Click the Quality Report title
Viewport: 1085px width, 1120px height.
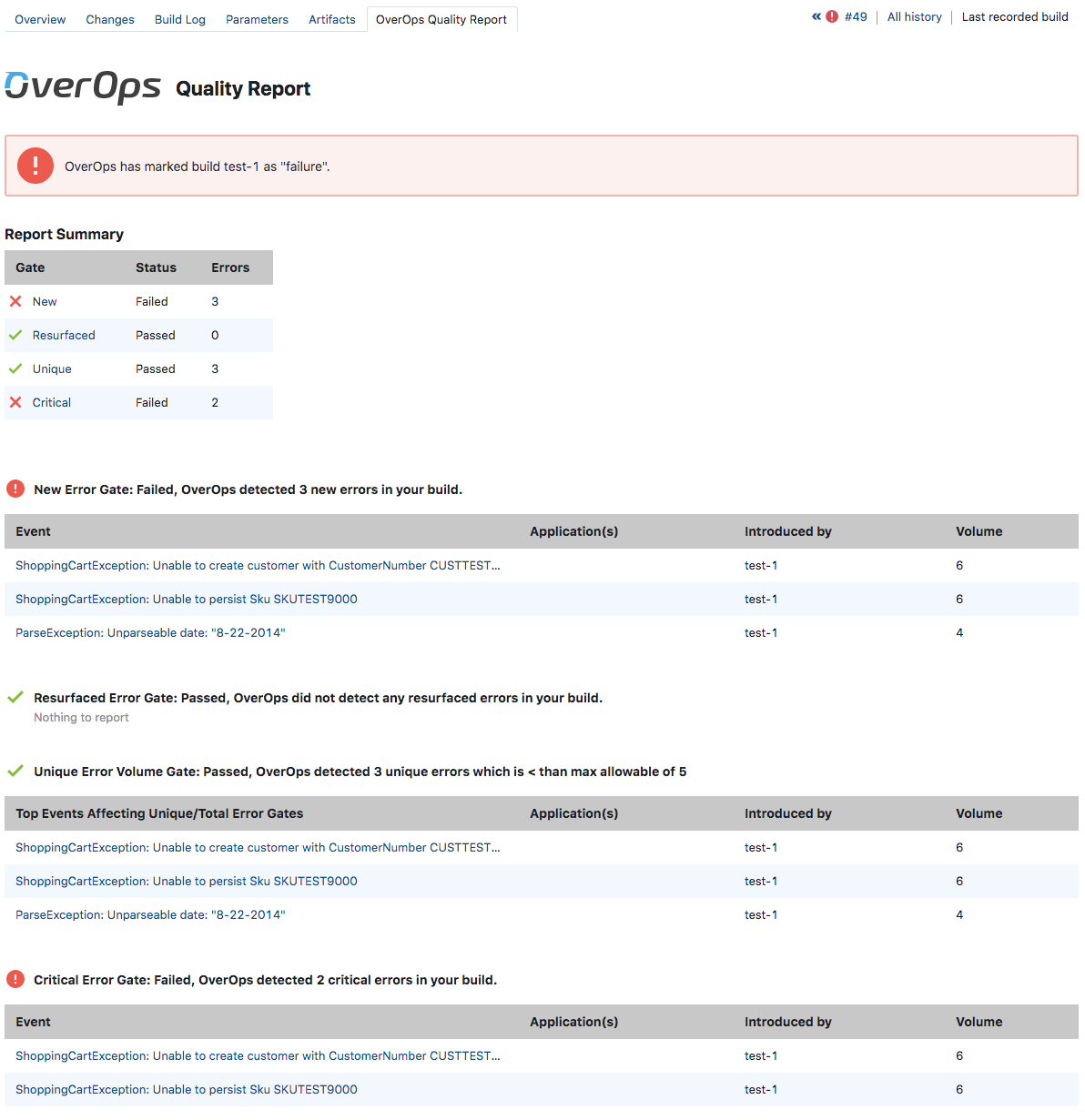click(x=243, y=88)
